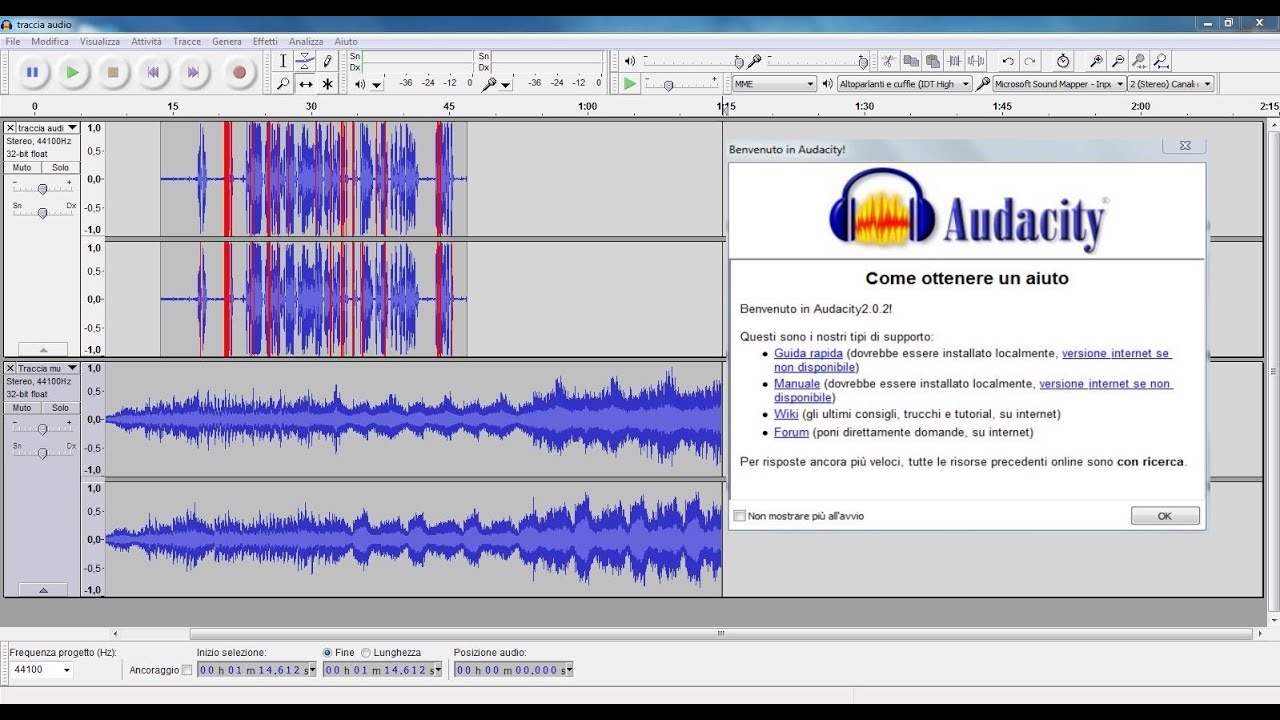The image size is (1280, 720).
Task: Undo the last action
Action: point(1008,61)
